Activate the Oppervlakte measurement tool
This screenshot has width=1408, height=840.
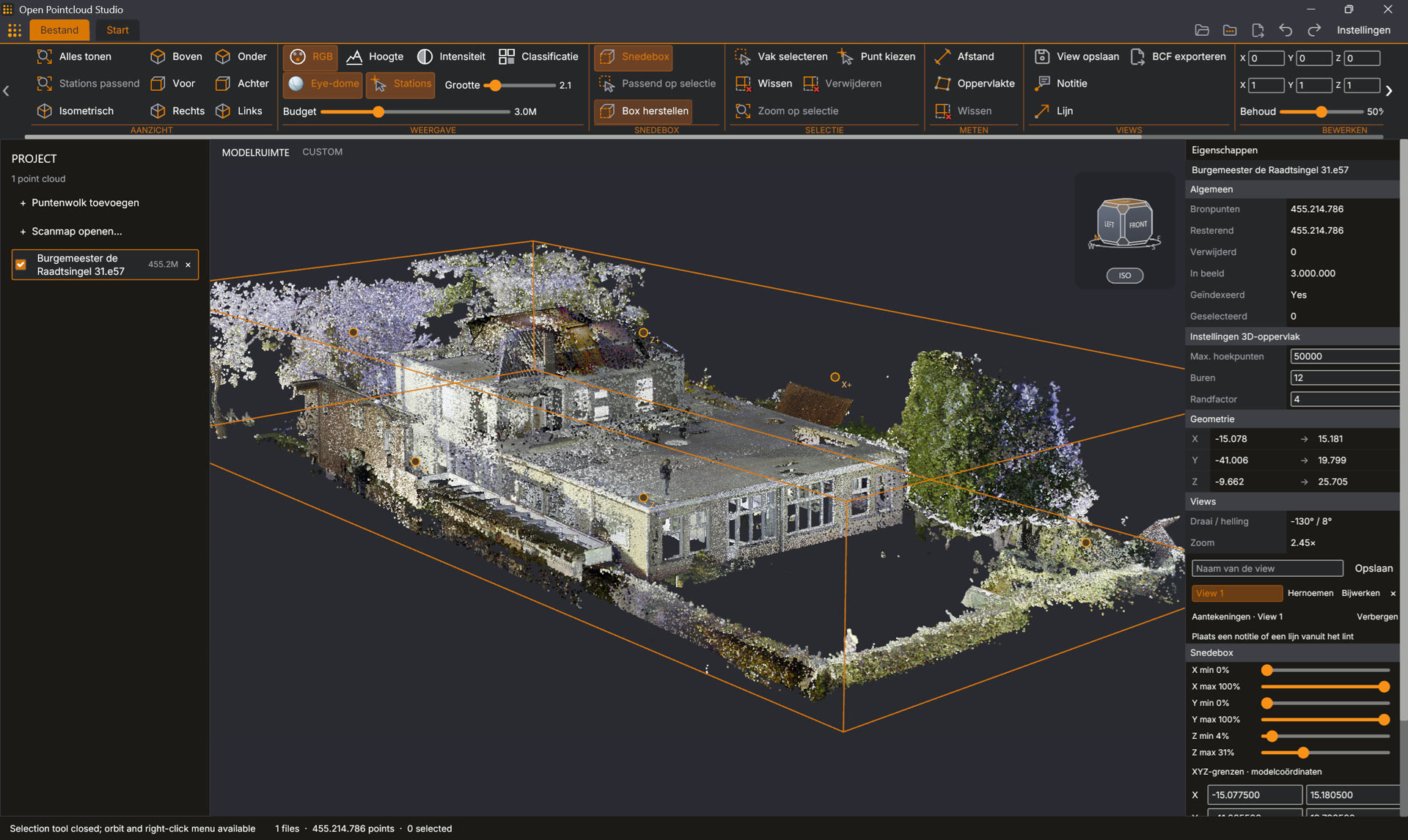tap(975, 84)
